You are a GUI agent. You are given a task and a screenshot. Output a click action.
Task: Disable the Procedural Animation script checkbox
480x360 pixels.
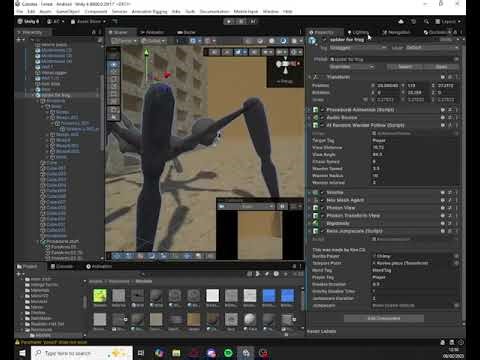(322, 110)
